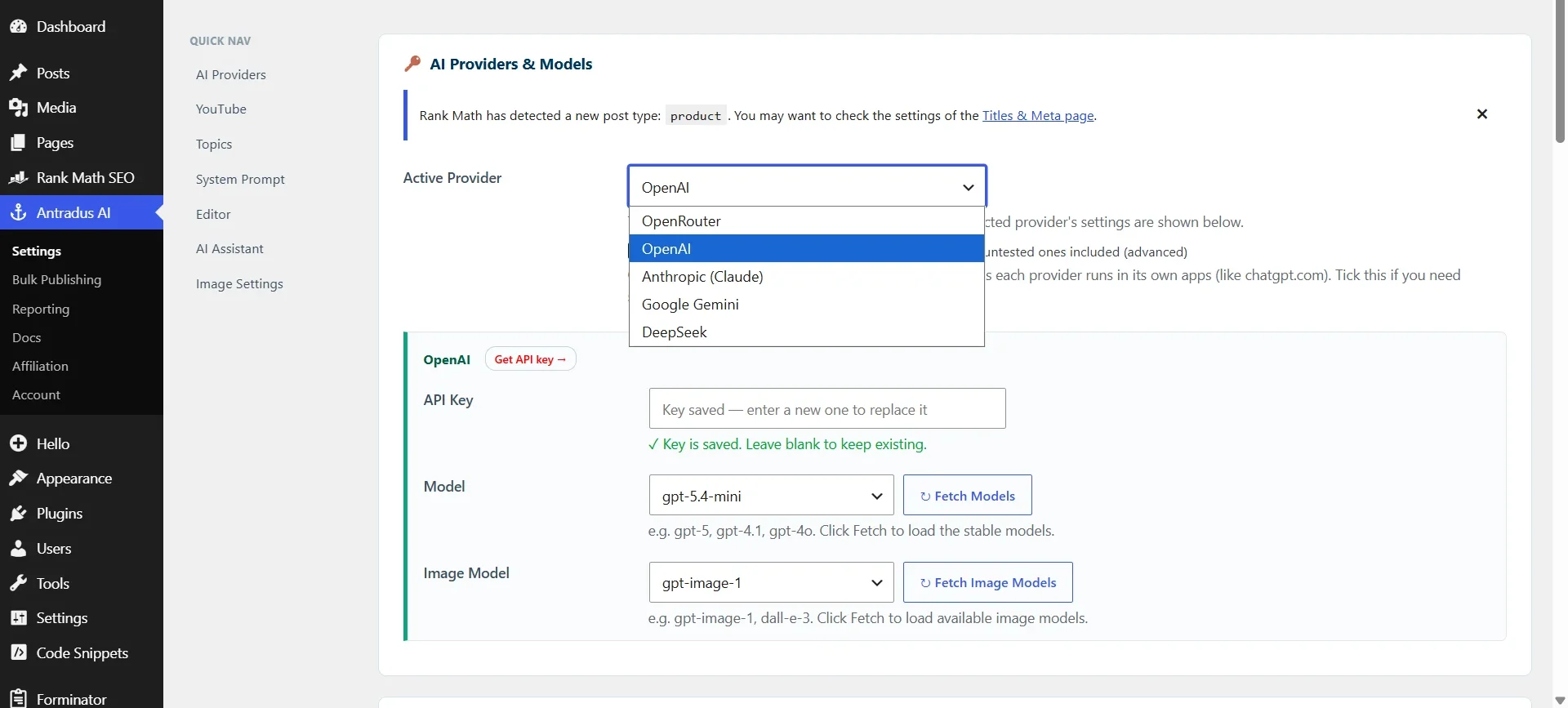Click the Media library icon
The height and width of the screenshot is (708, 1568).
[x=18, y=108]
